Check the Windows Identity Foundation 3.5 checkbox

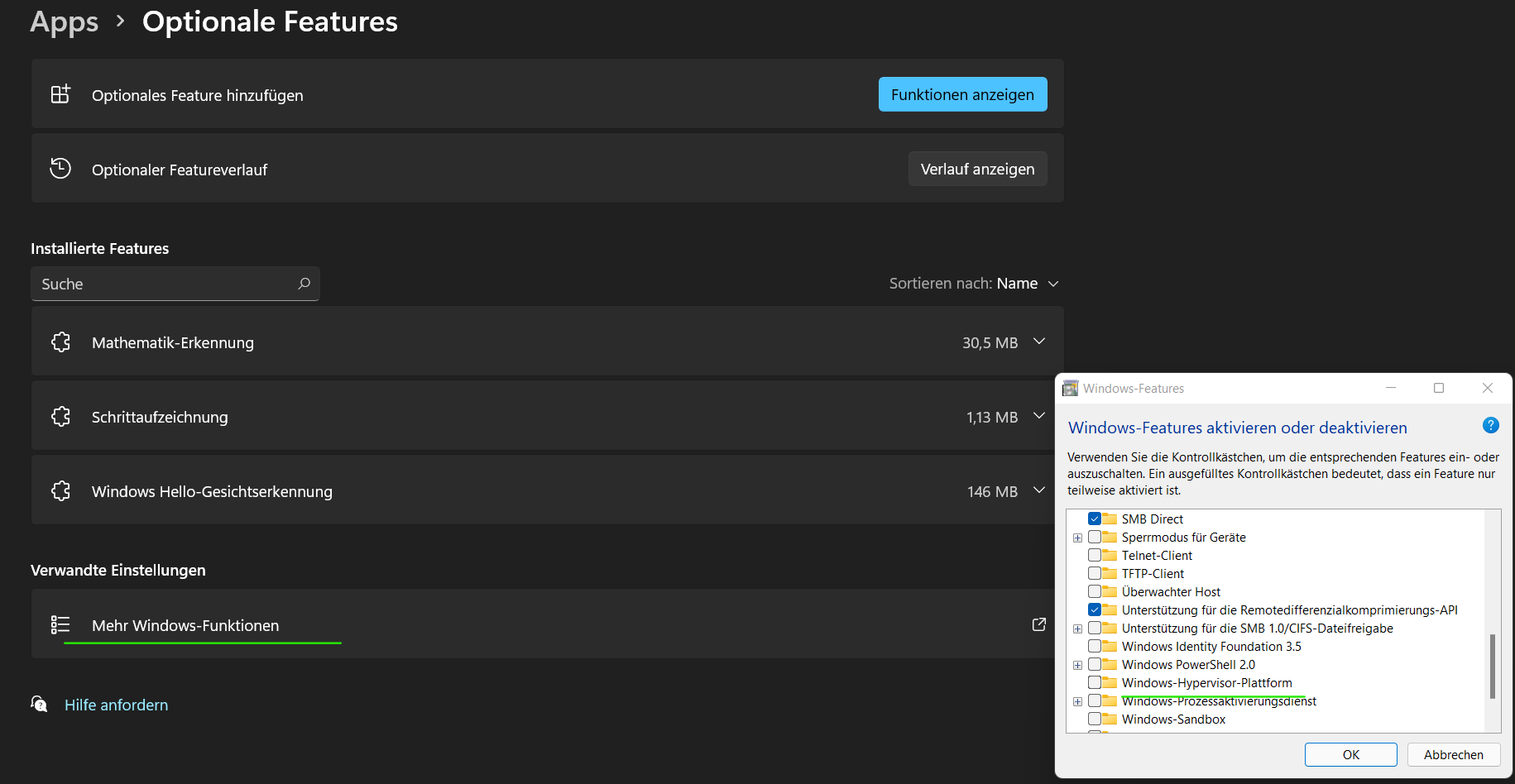click(1095, 646)
